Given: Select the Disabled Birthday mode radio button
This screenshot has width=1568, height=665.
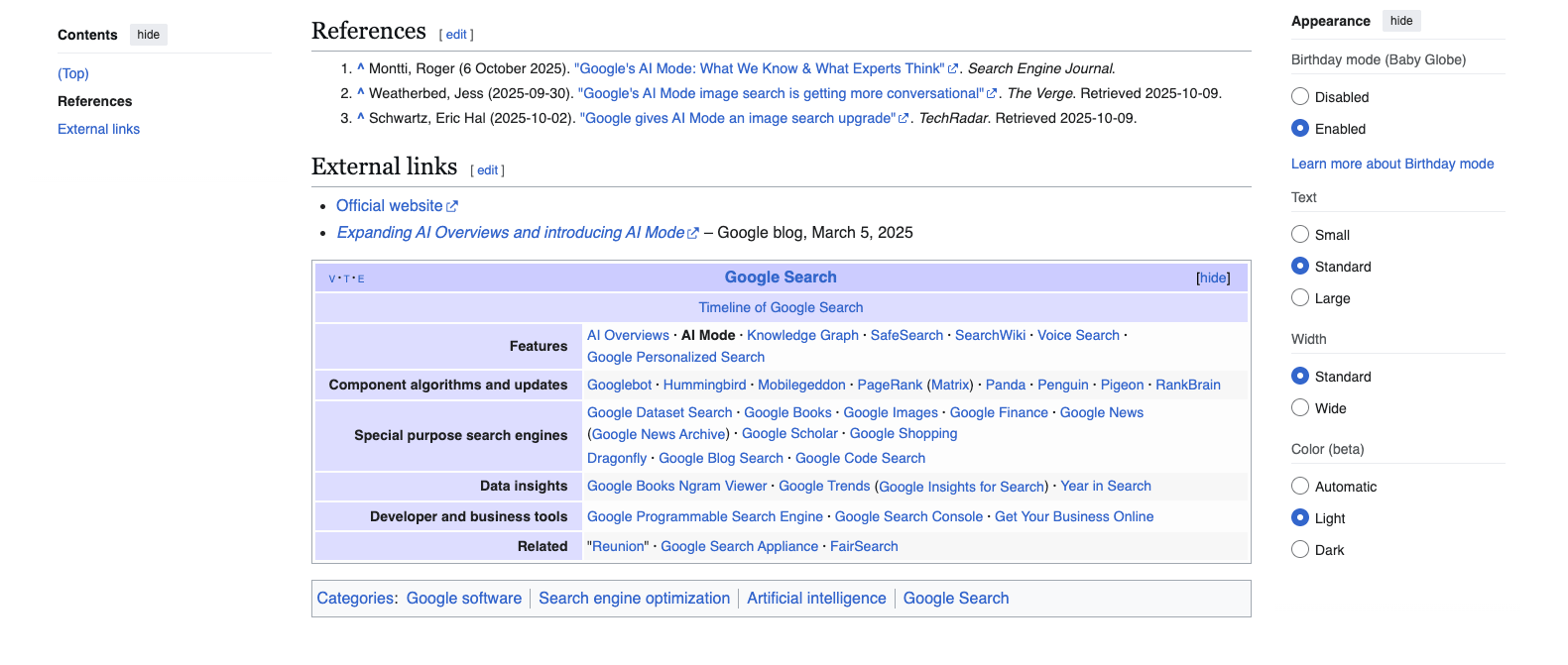Looking at the screenshot, I should click(x=1300, y=96).
